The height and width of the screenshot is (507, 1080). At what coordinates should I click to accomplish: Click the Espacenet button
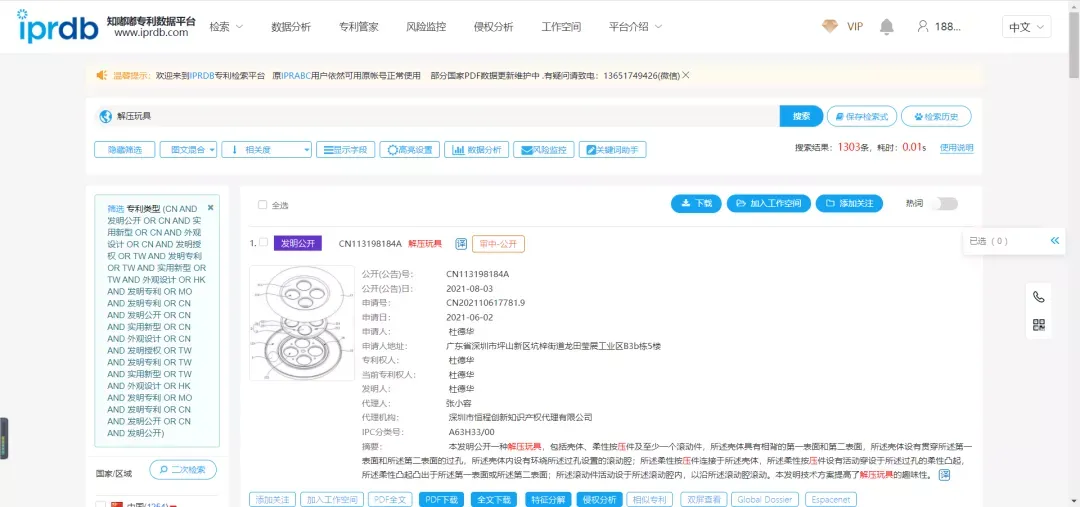pos(831,499)
